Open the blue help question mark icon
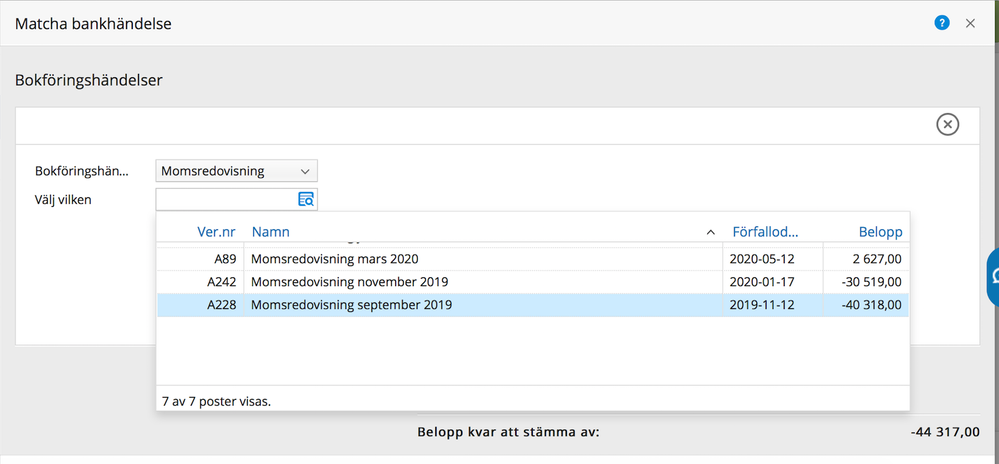The image size is (999, 464). (x=942, y=24)
